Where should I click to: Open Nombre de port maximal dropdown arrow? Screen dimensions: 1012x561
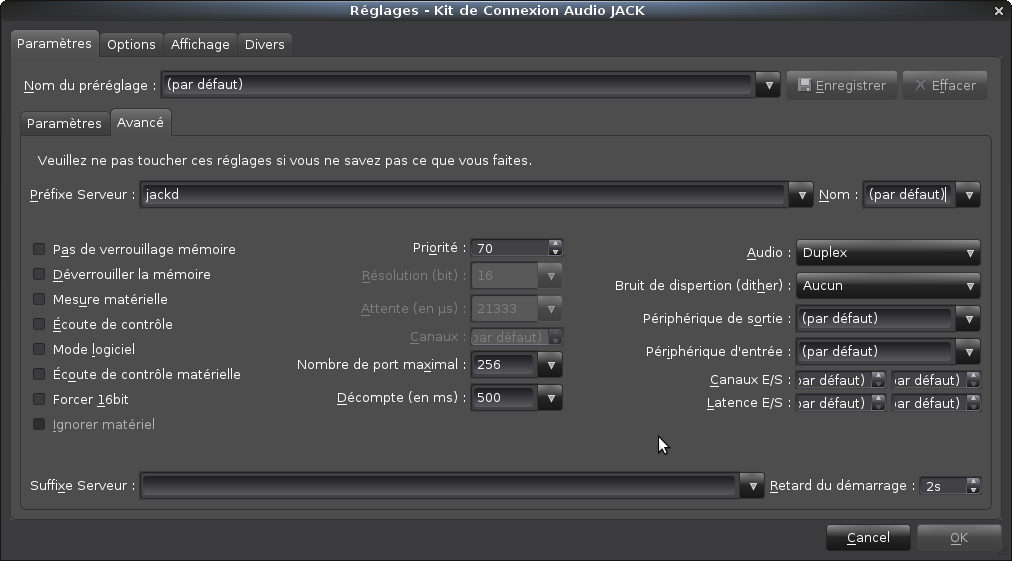(551, 365)
